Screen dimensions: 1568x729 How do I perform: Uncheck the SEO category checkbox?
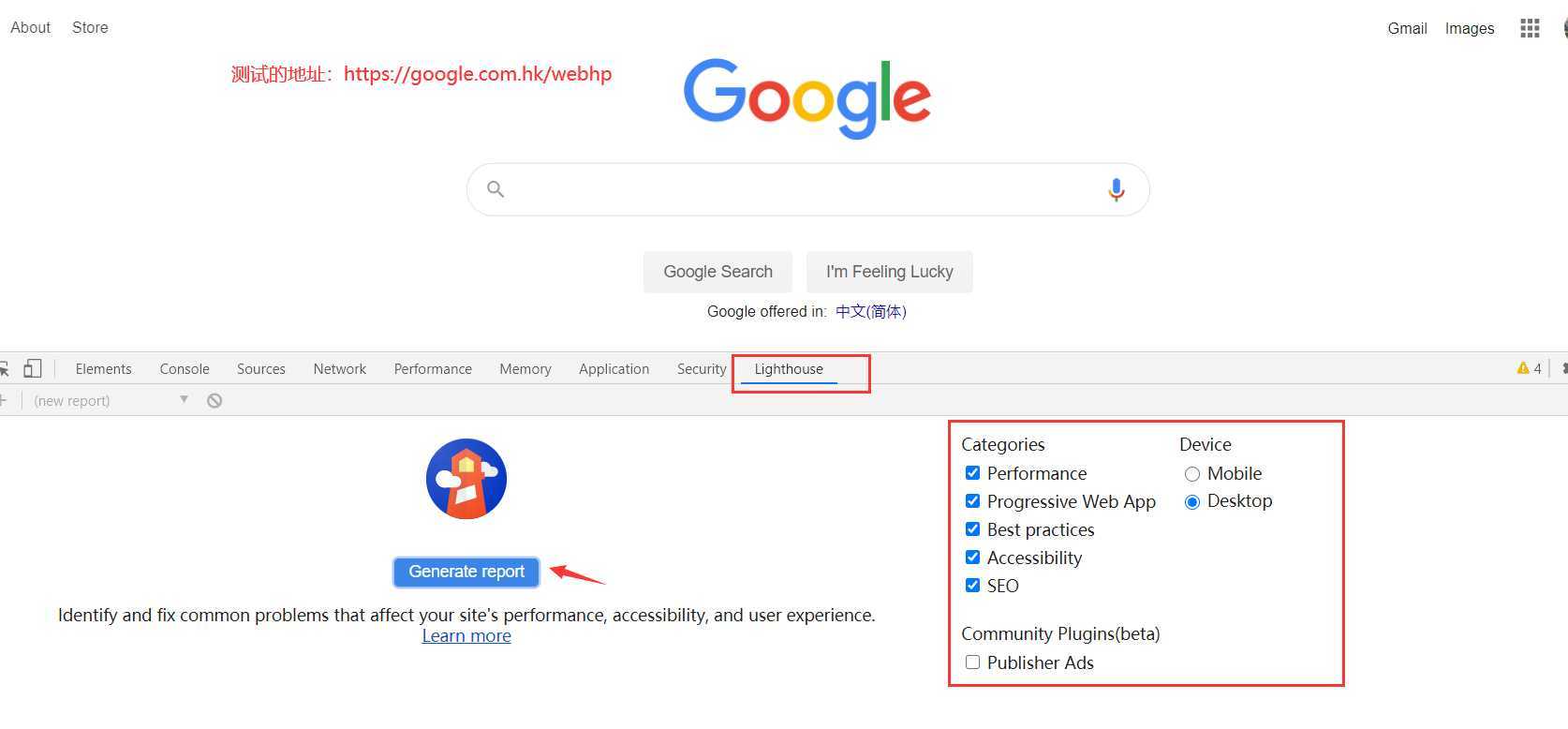click(x=973, y=586)
